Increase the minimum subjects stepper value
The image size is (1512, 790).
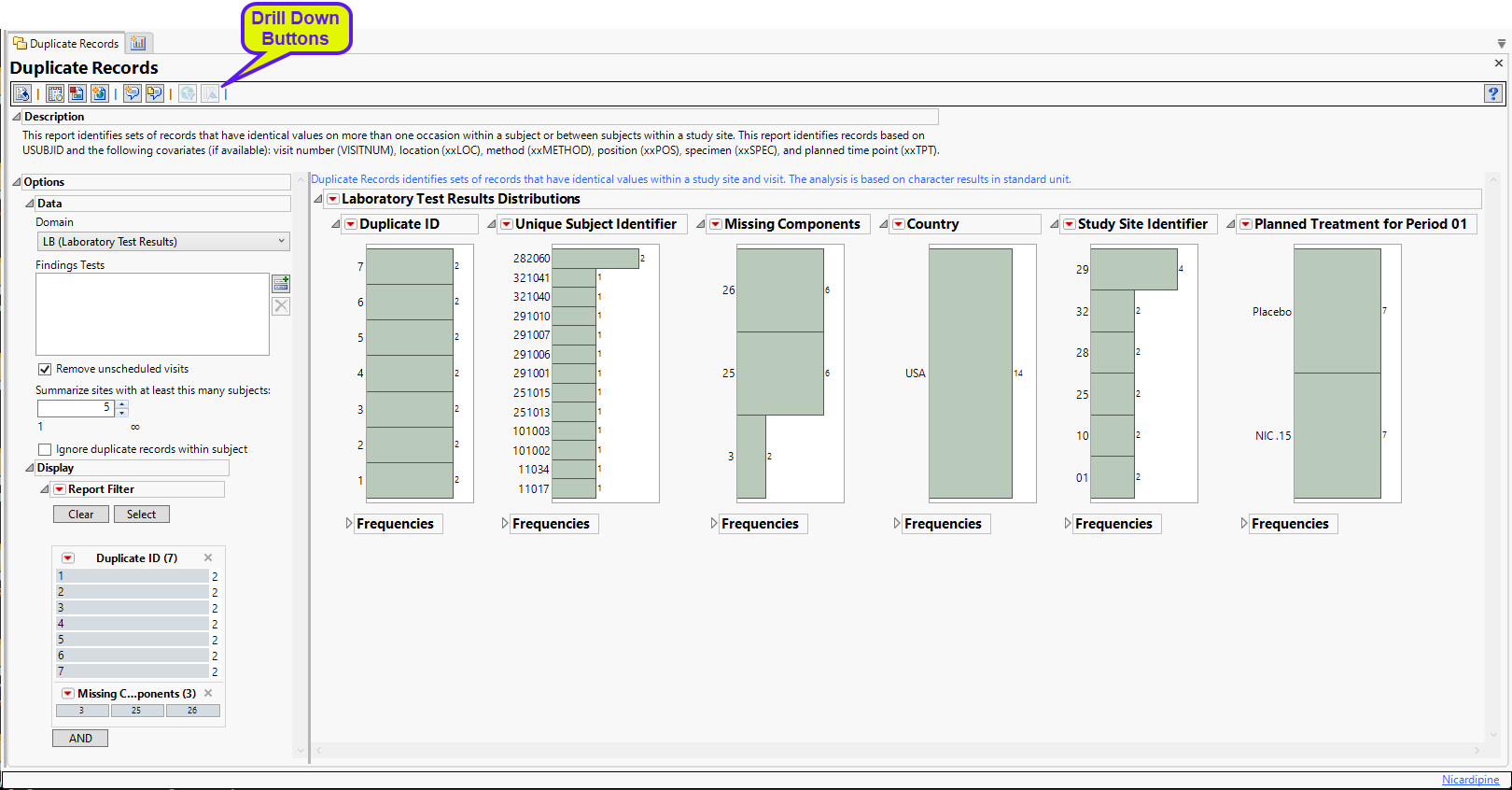(122, 404)
